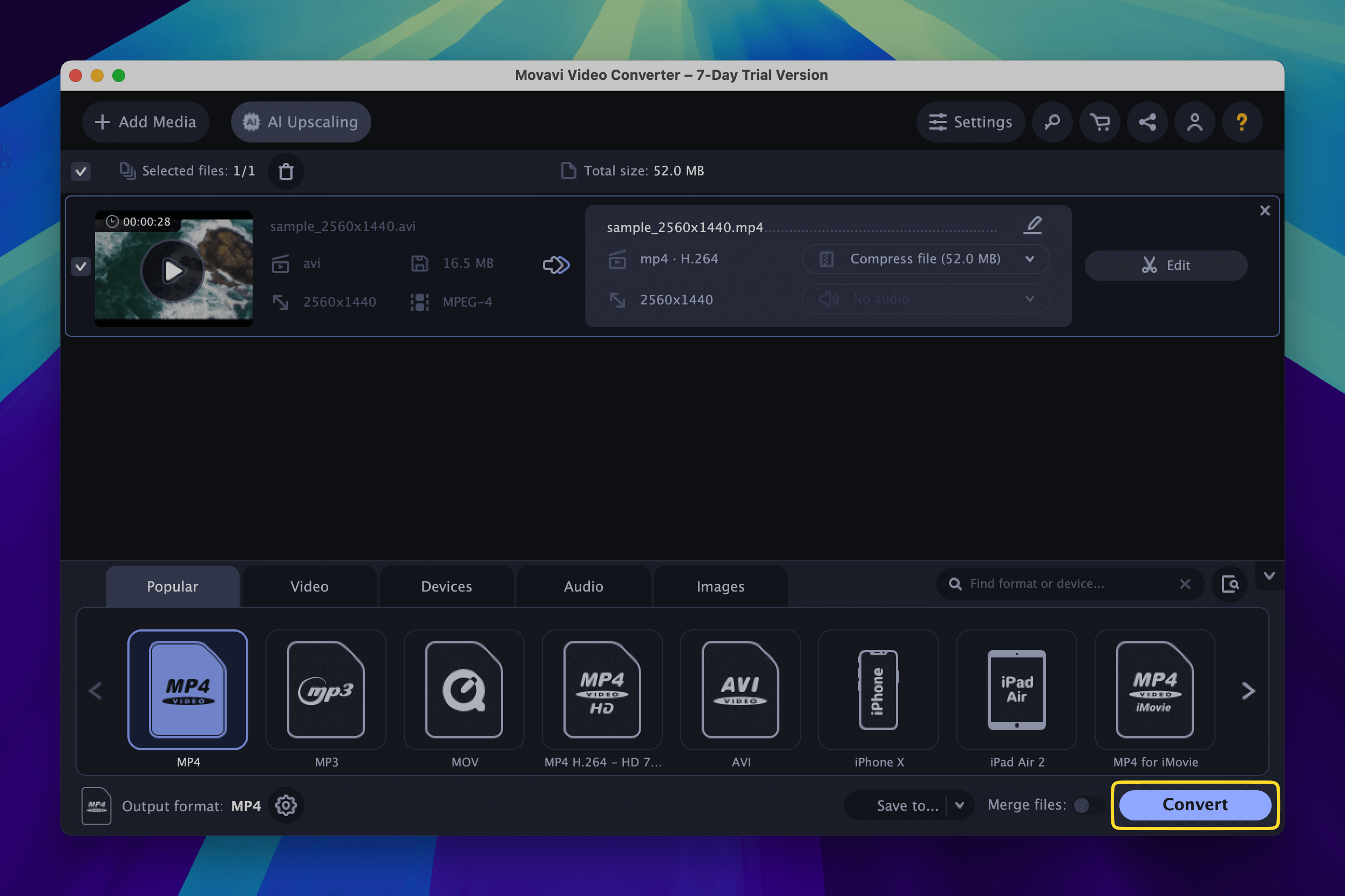Expand Save to destination dropdown

(x=958, y=804)
